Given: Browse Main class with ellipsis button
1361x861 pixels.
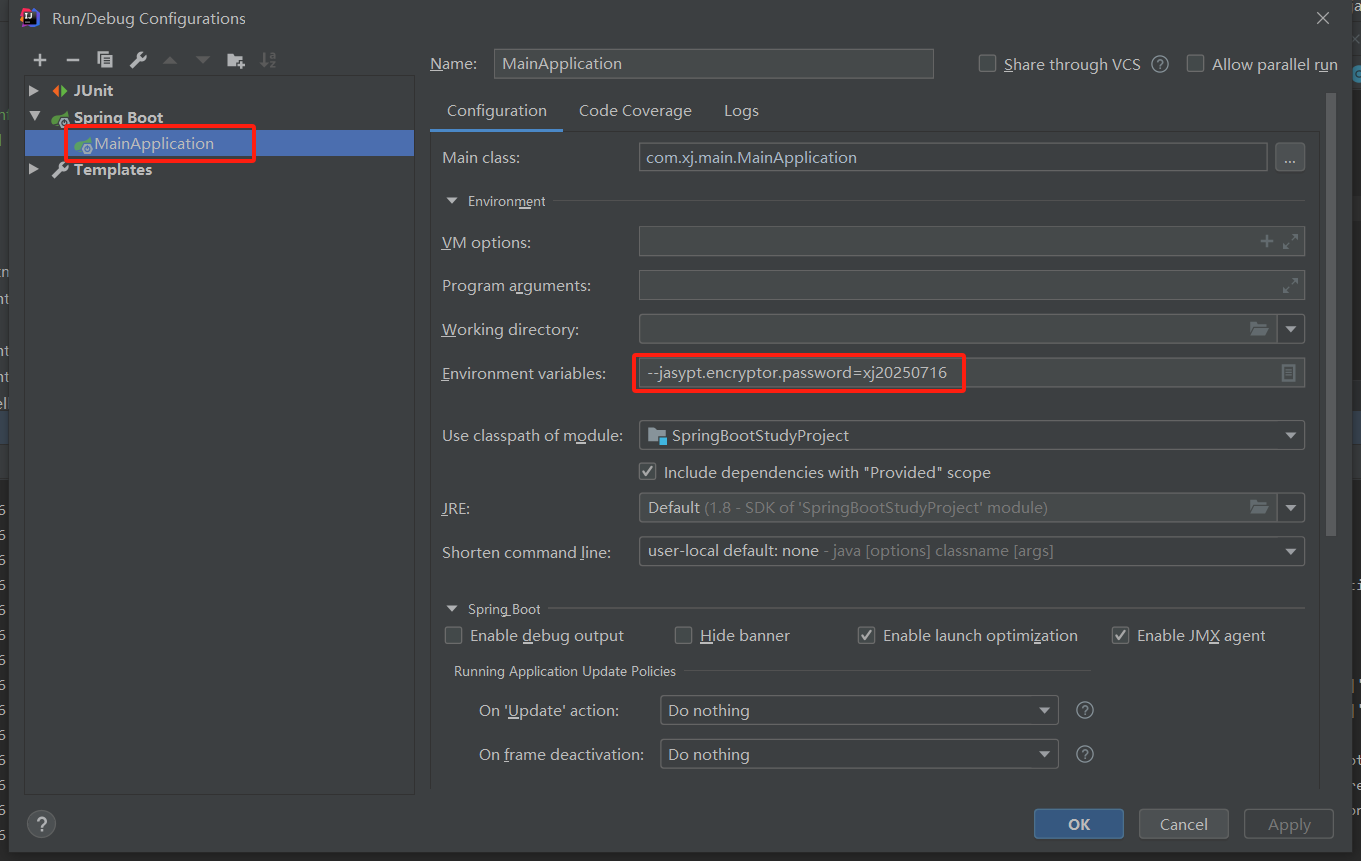Looking at the screenshot, I should (1290, 157).
